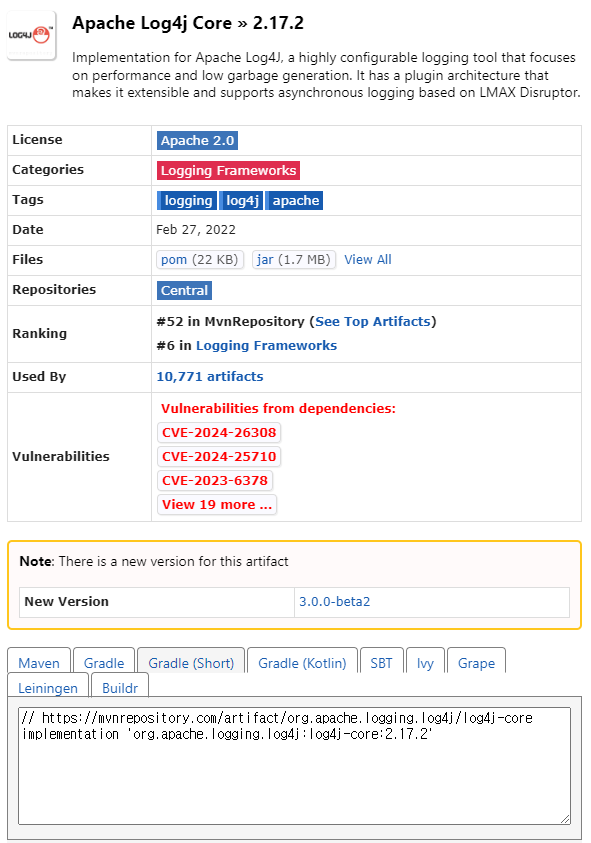This screenshot has width=591, height=843.
Task: Open CVE-2024-25710 vulnerability
Action: [219, 456]
